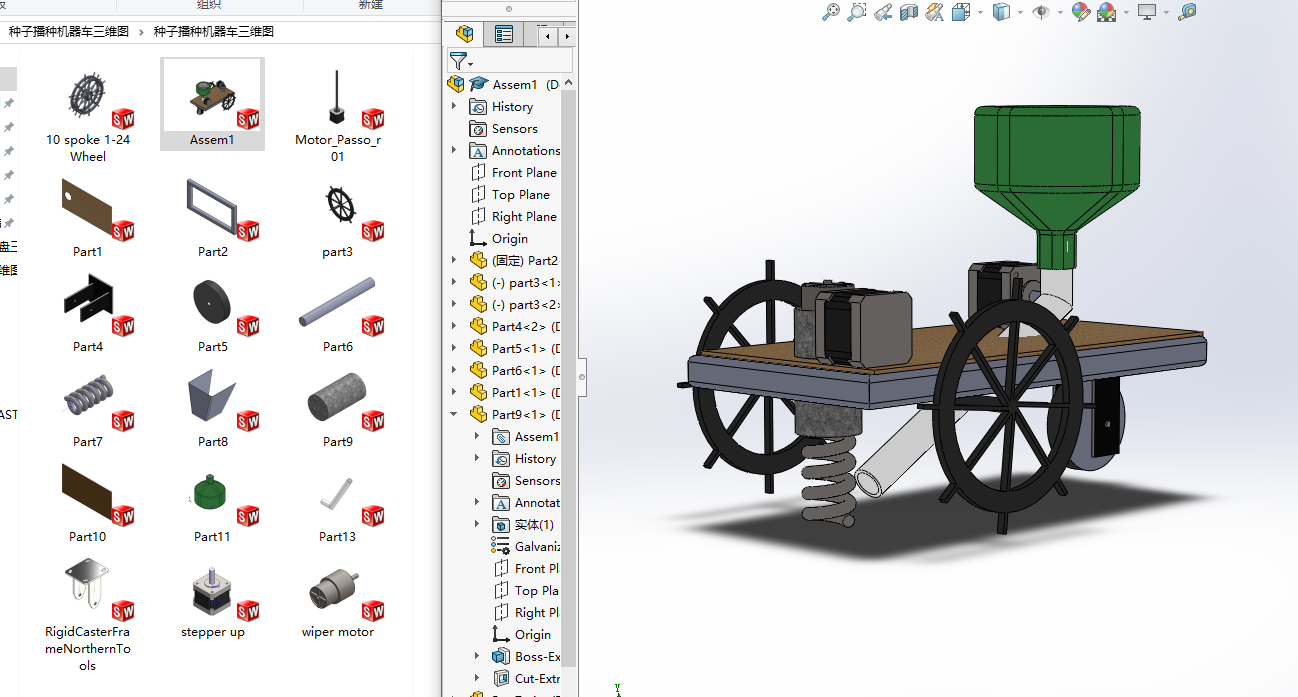This screenshot has height=697, width=1298.
Task: Expand the Annotations folder in tree
Action: point(454,150)
